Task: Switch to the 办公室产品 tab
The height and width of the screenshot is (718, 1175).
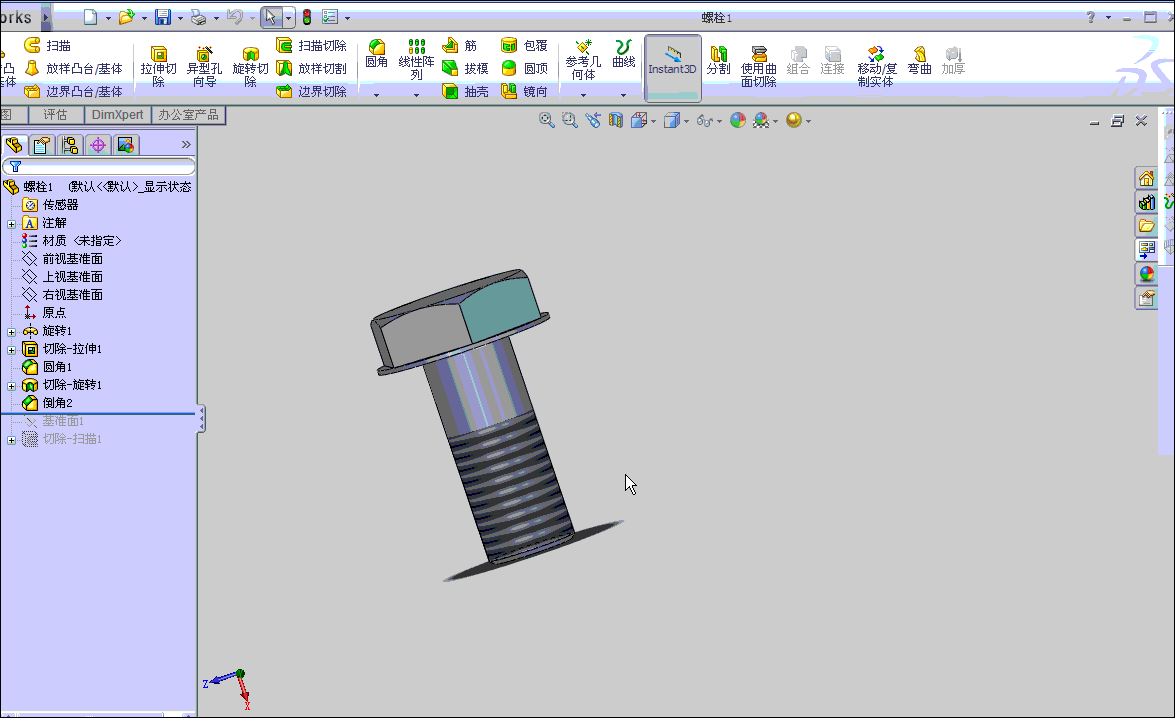Action: tap(188, 115)
